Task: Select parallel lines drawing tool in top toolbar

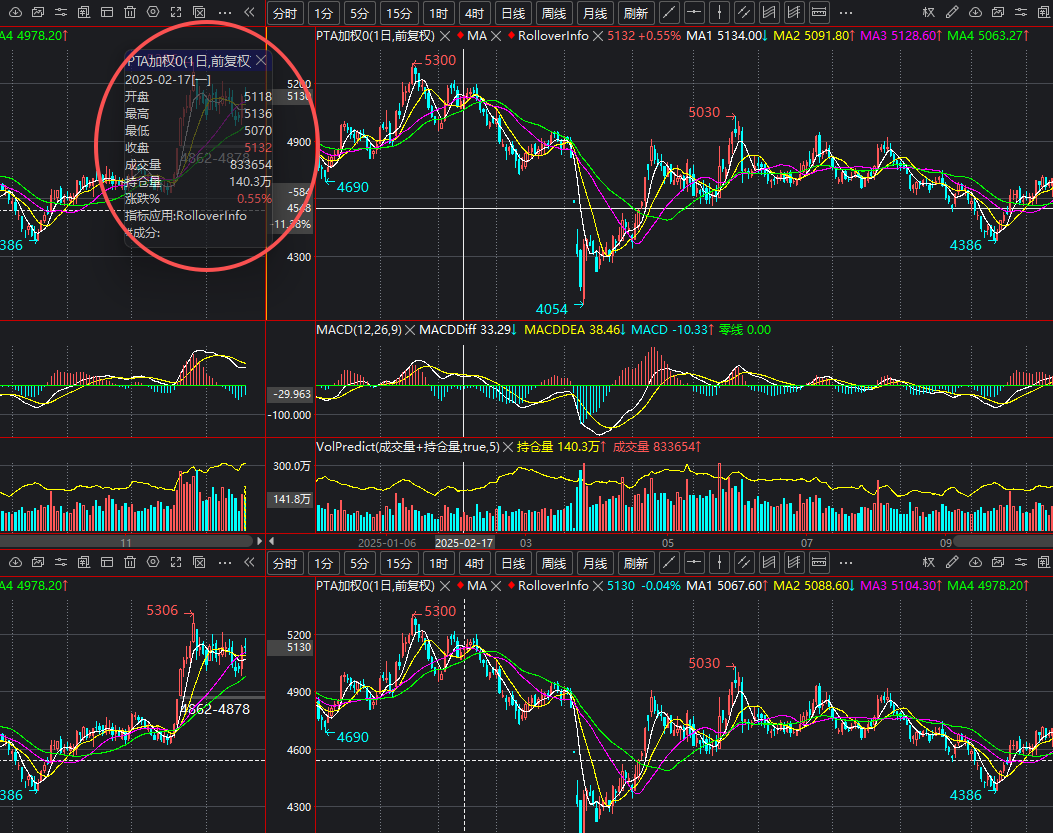Action: coord(743,13)
